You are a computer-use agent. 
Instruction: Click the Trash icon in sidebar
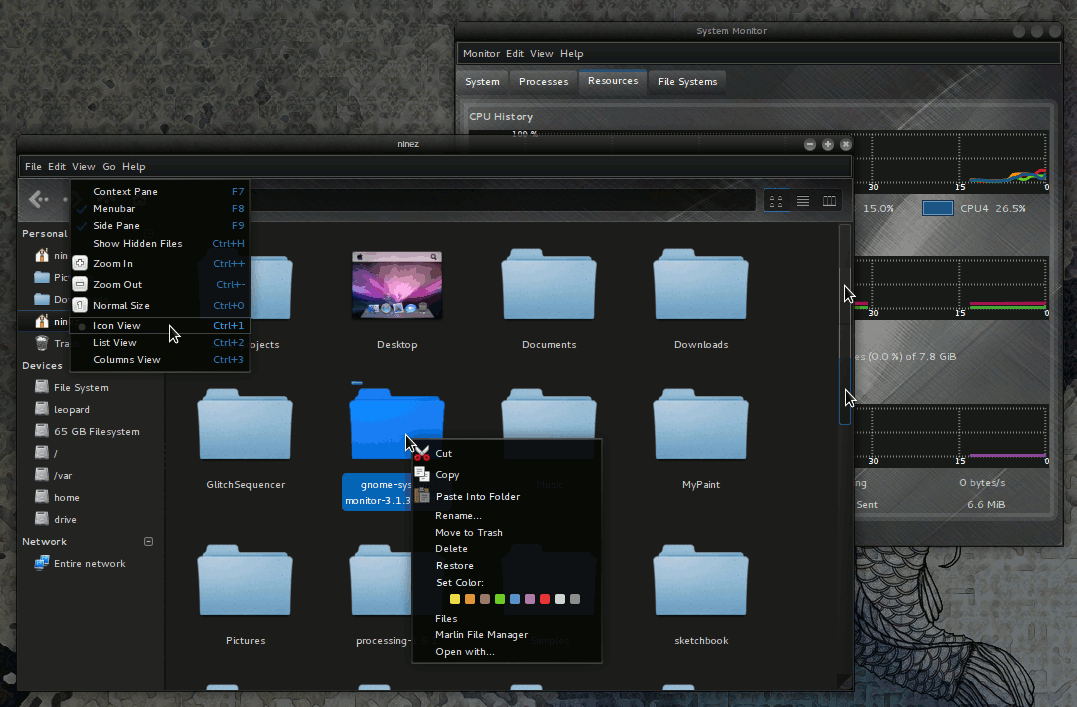click(42, 343)
